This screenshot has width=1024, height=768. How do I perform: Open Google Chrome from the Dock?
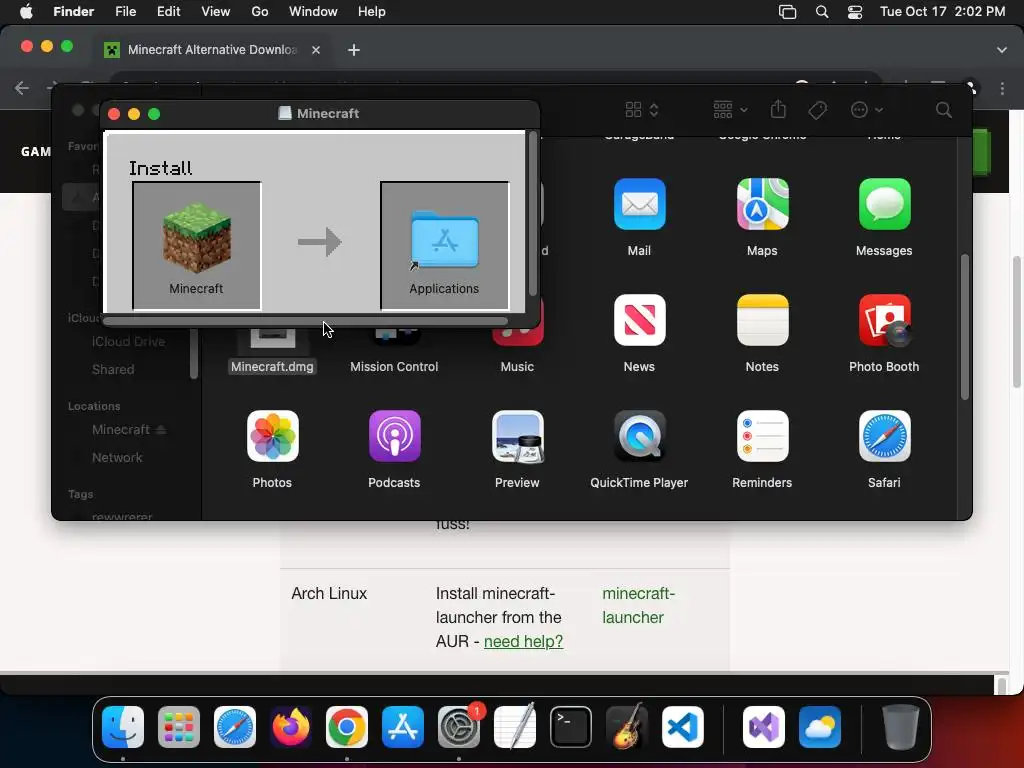[347, 727]
